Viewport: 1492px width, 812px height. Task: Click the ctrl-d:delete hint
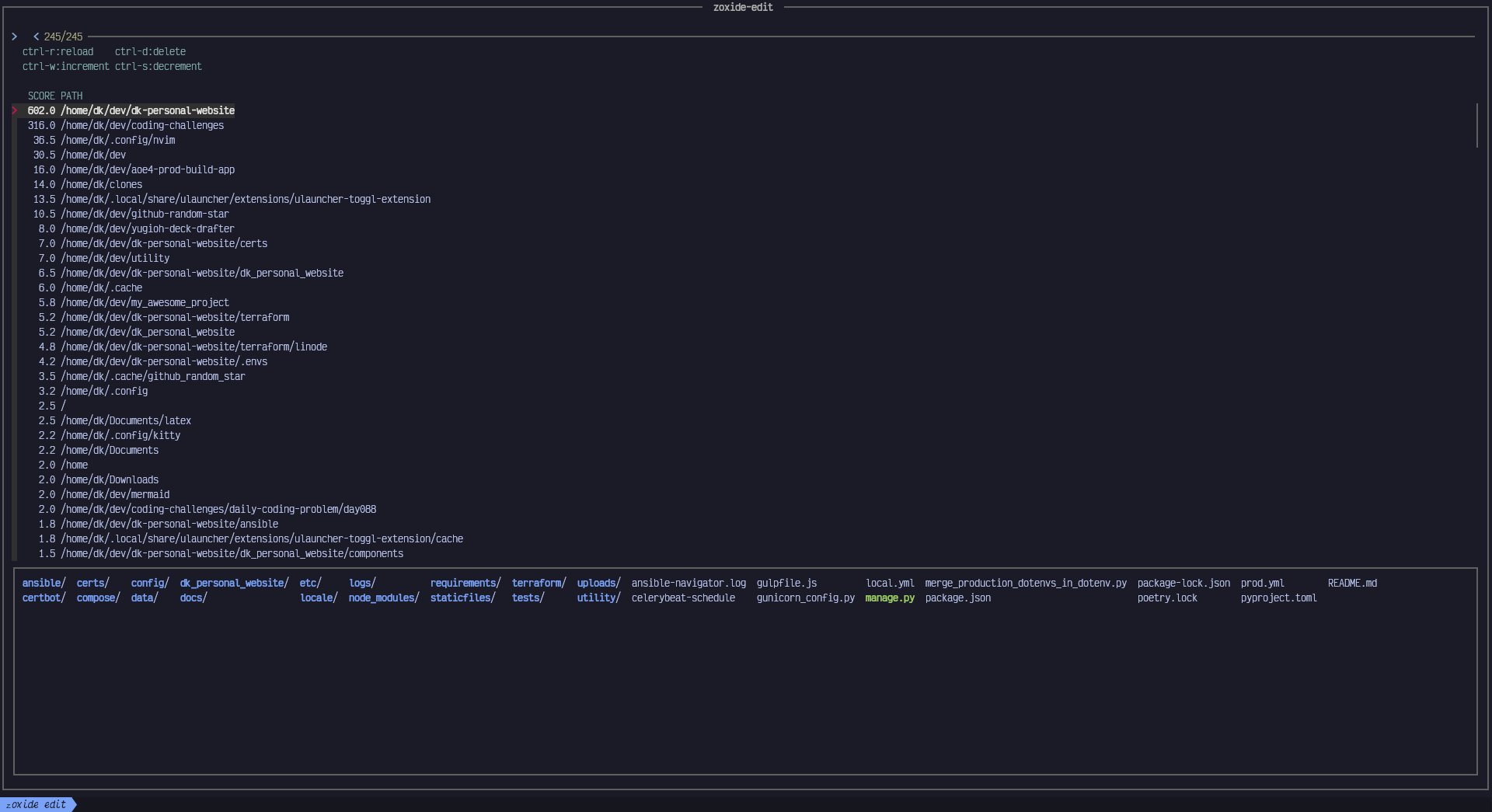pos(150,52)
